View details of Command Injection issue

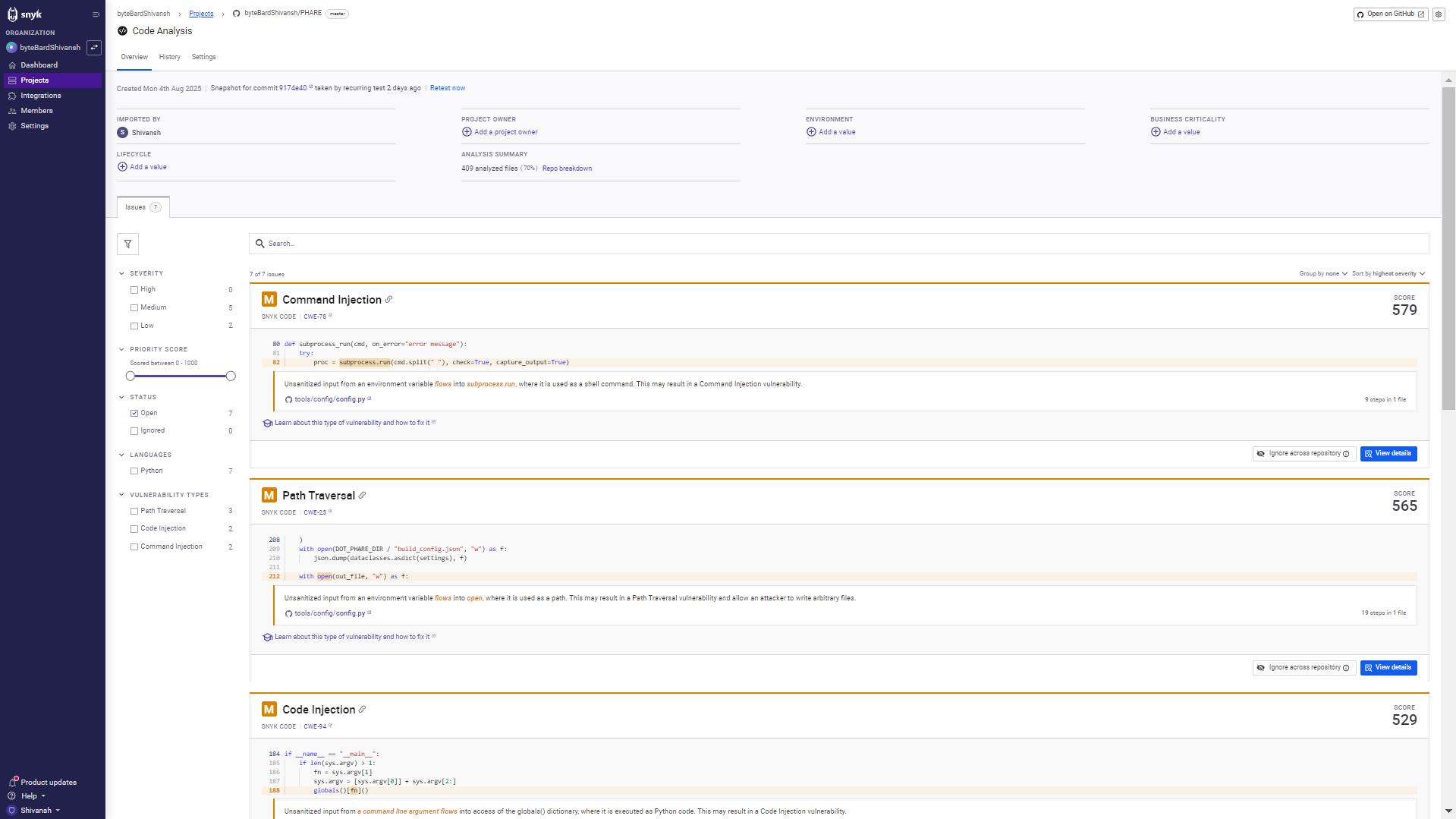point(1388,454)
